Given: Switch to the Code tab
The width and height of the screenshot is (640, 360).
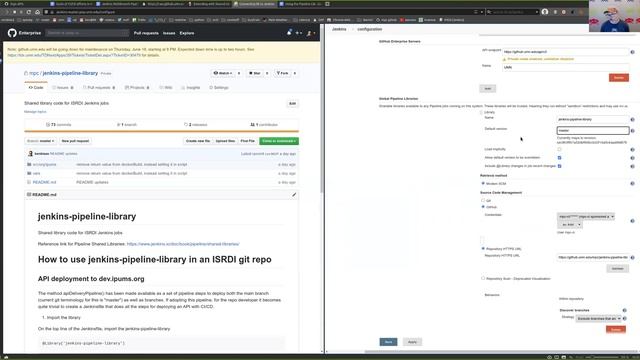Looking at the screenshot, I should [36, 88].
